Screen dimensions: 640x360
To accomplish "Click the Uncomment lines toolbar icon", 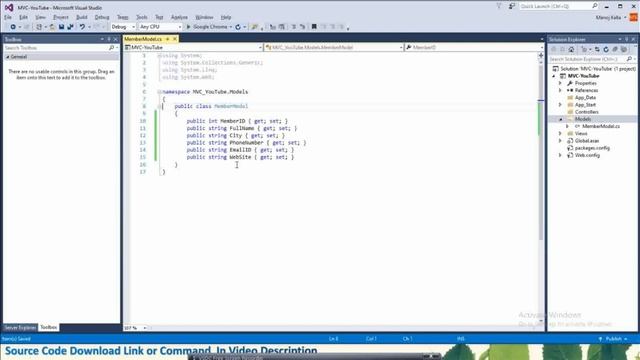I will point(302,27).
